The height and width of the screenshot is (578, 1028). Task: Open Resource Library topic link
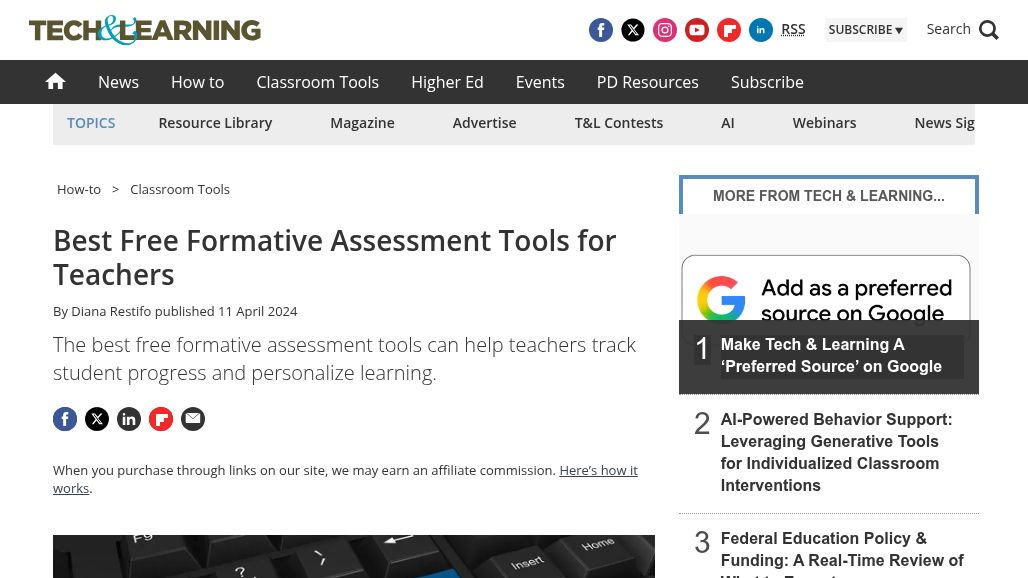215,123
